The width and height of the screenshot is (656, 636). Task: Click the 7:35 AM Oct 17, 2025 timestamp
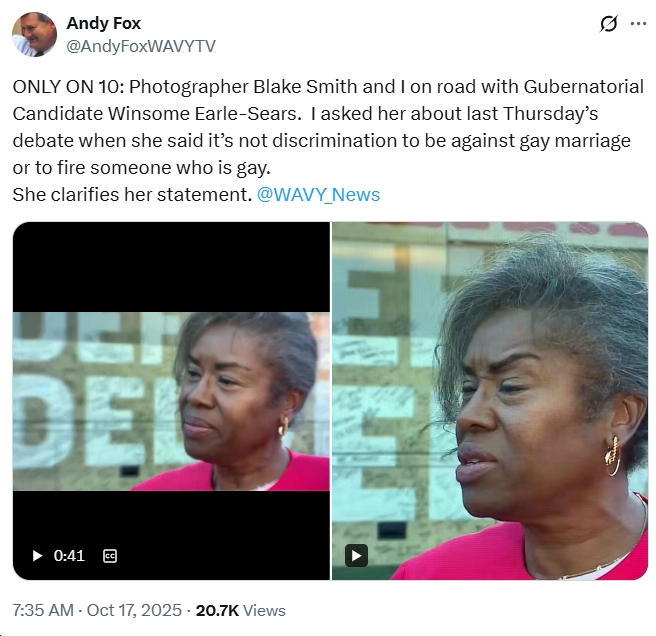point(97,610)
